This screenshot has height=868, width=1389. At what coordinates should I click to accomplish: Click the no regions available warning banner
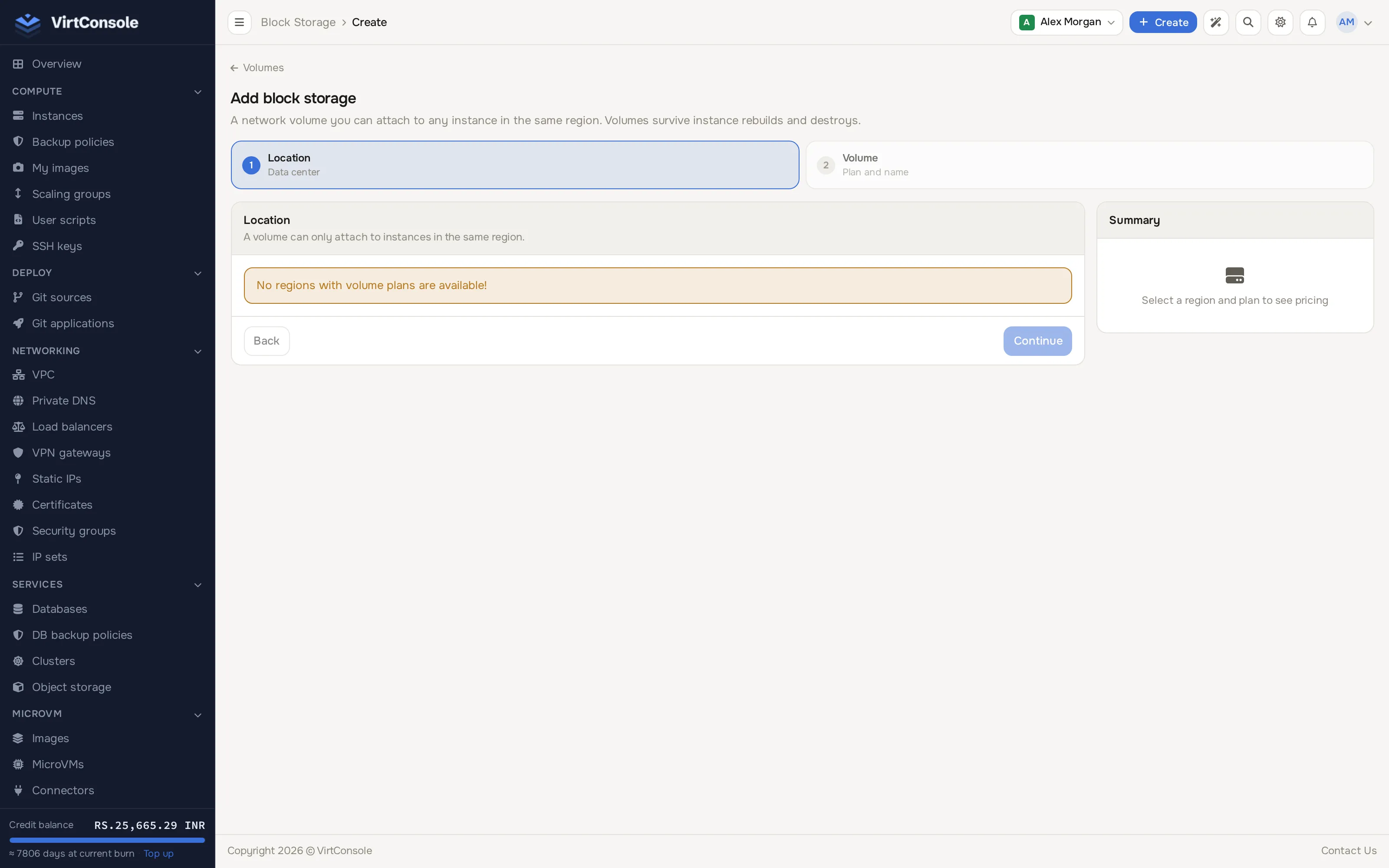coord(658,285)
